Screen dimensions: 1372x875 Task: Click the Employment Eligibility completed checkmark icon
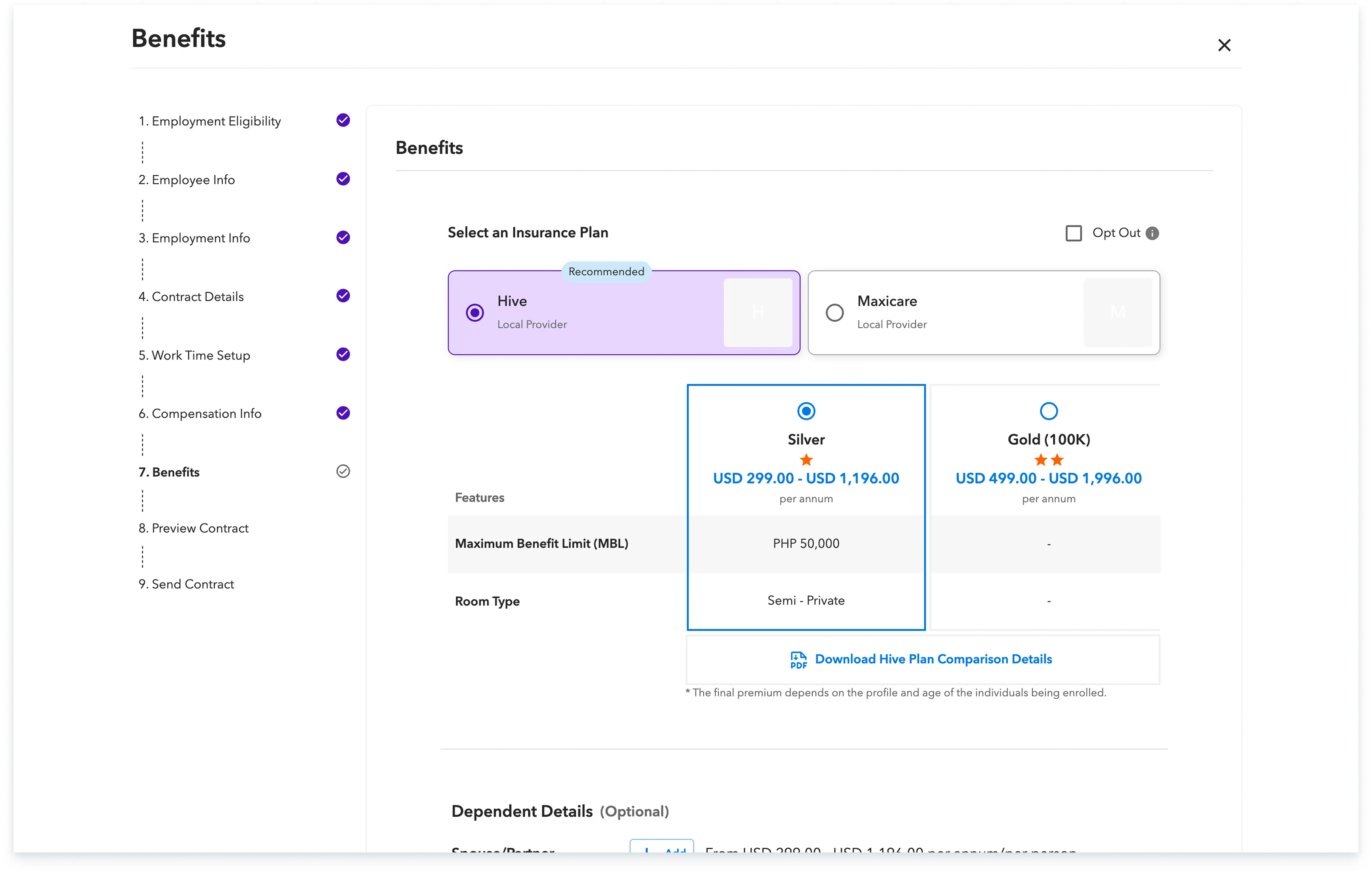[x=343, y=120]
